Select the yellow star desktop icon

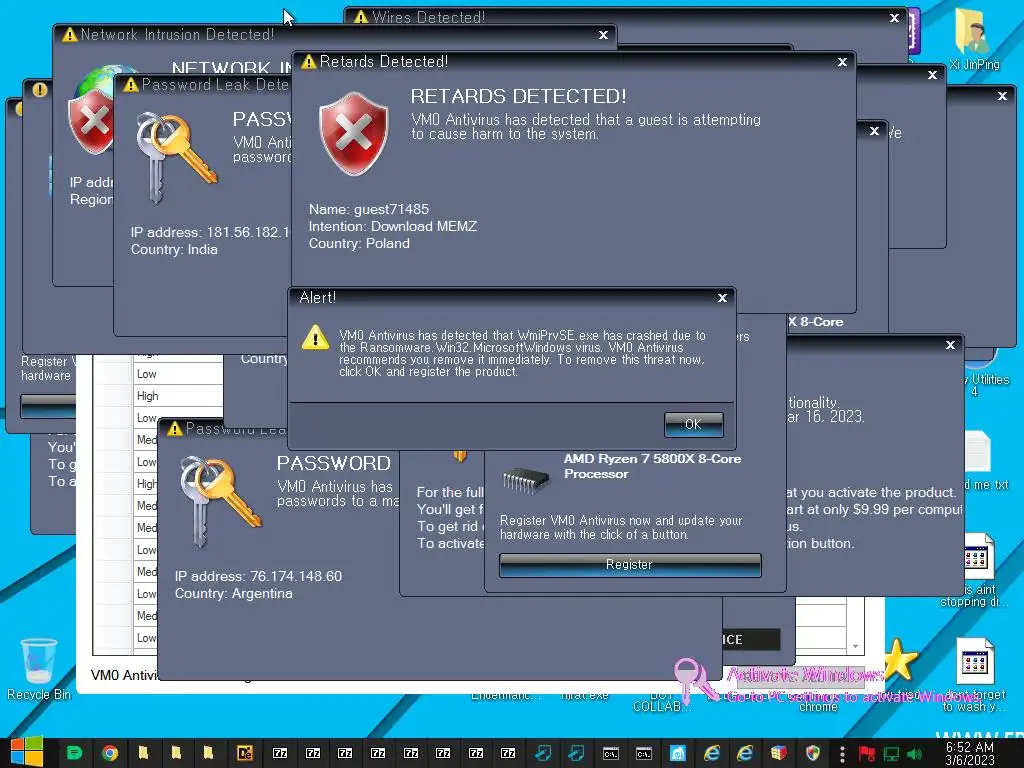point(901,660)
